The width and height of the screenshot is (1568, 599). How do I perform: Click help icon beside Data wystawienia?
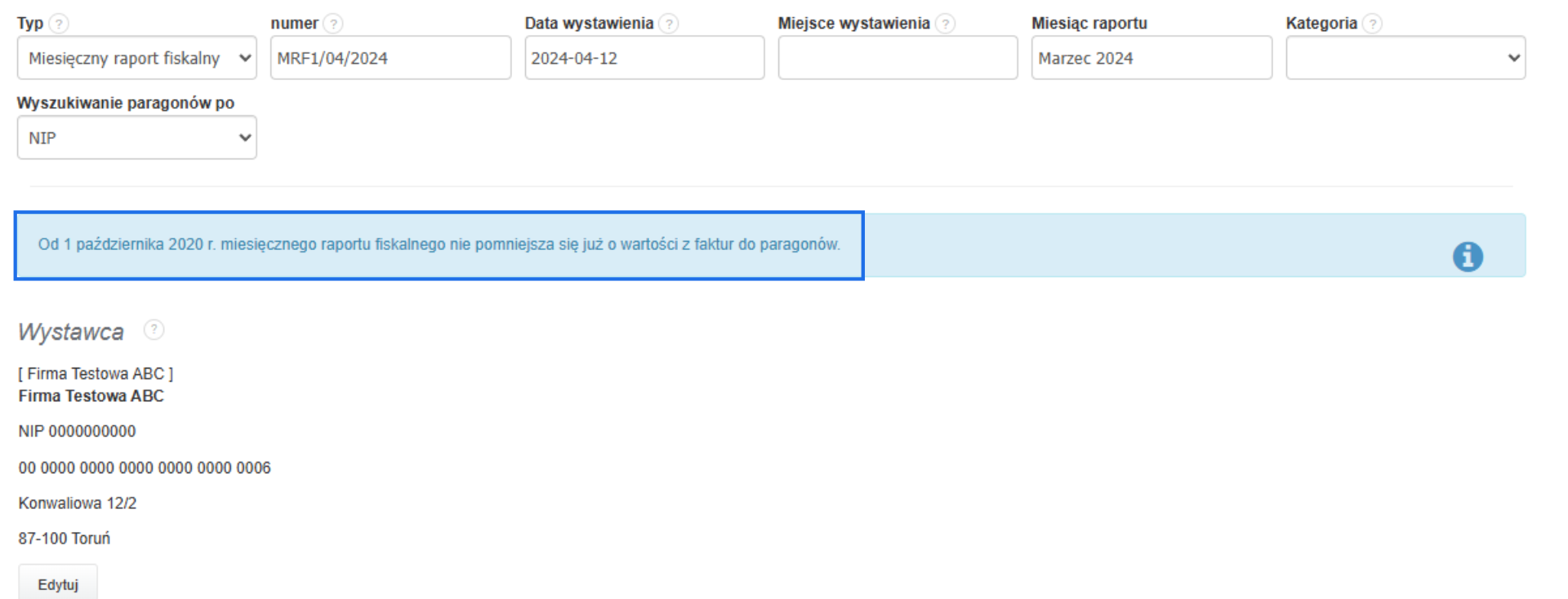(669, 24)
